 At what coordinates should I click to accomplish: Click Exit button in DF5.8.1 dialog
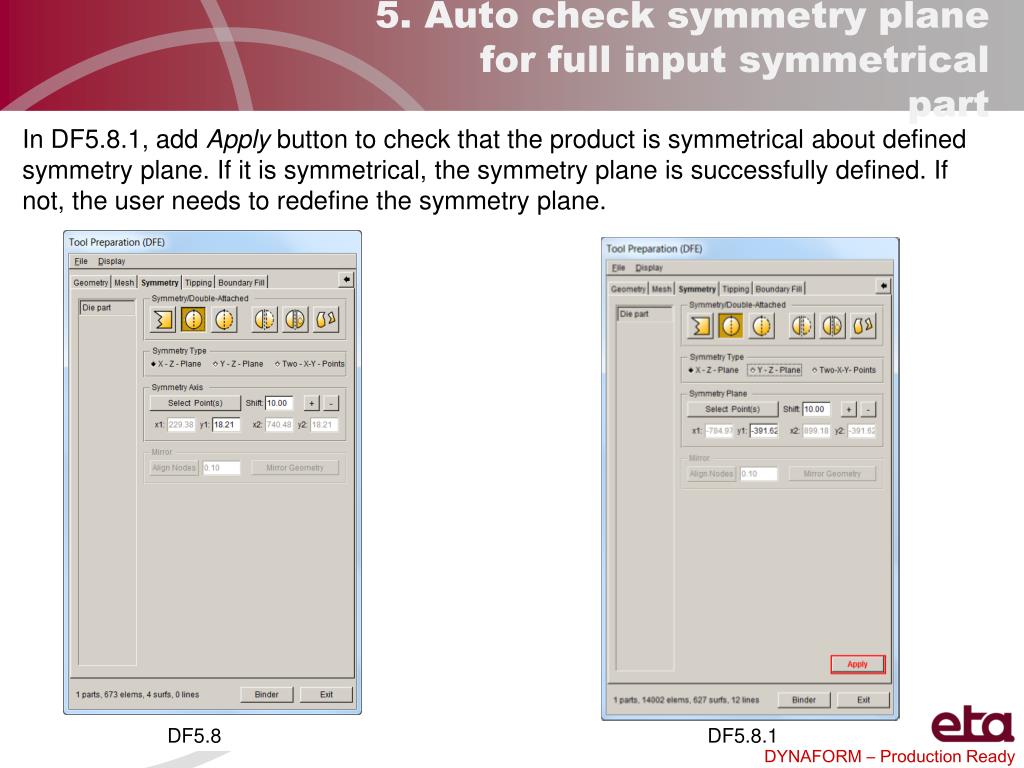tap(863, 699)
